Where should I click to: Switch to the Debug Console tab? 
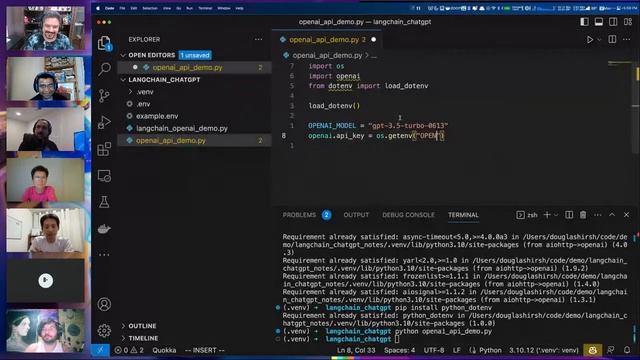coord(408,215)
